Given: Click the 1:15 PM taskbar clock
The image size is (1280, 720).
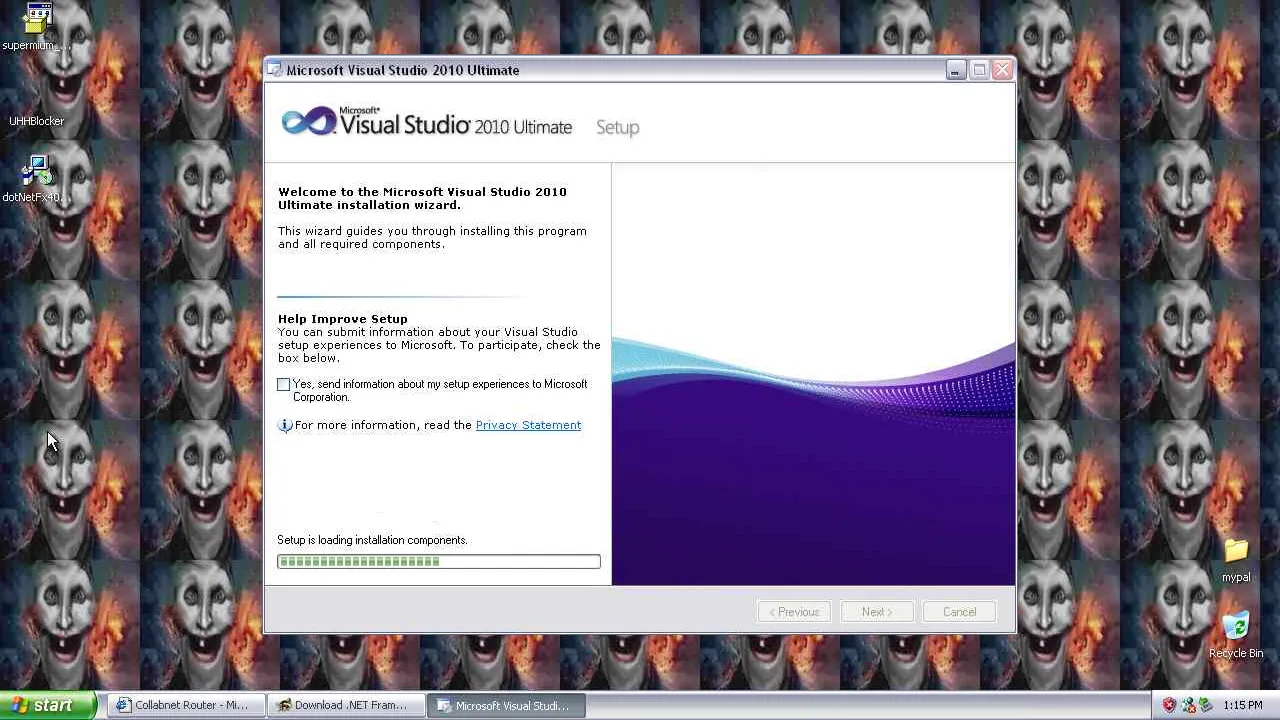Looking at the screenshot, I should (x=1242, y=705).
